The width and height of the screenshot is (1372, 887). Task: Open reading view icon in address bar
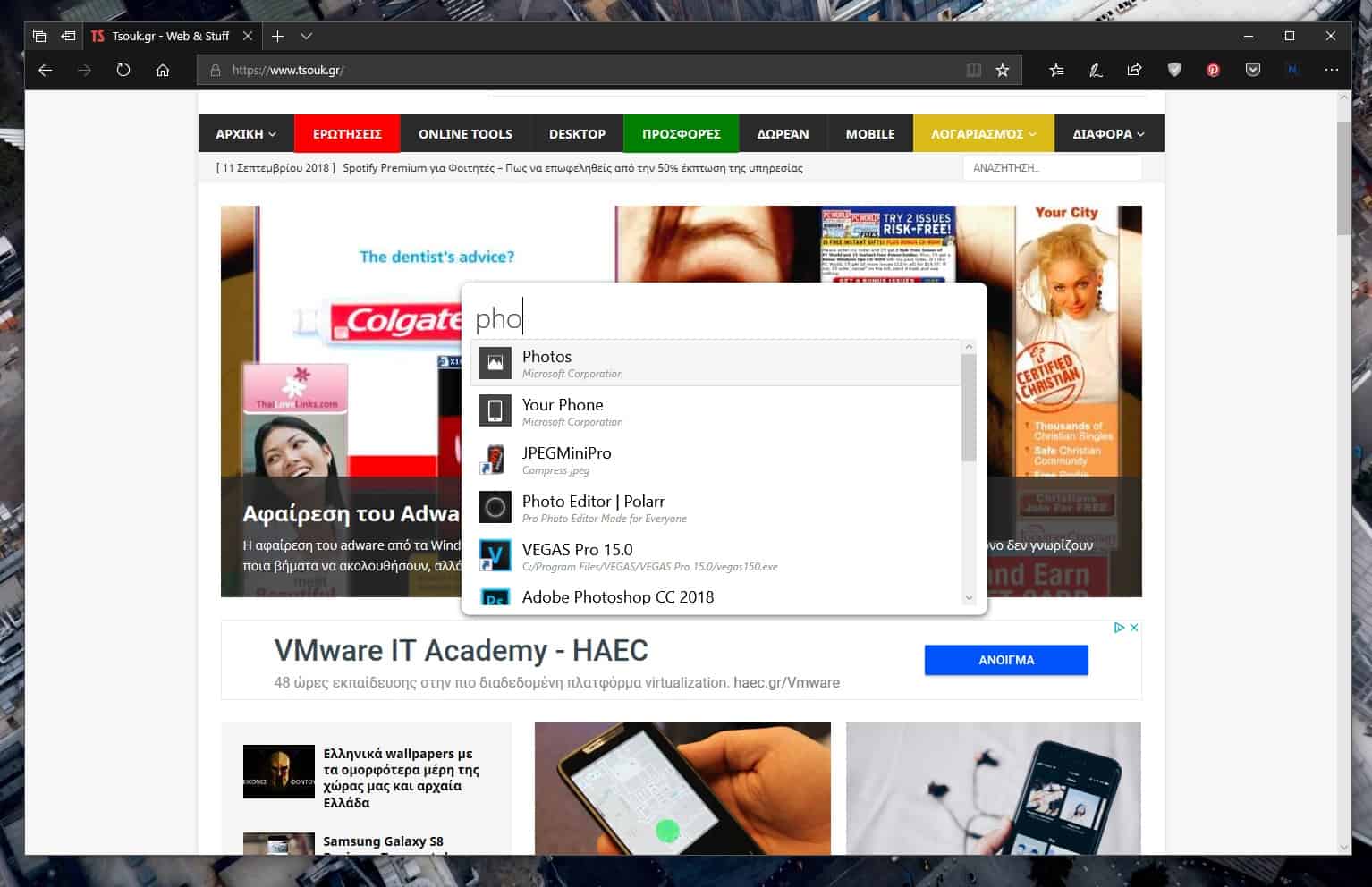[973, 70]
